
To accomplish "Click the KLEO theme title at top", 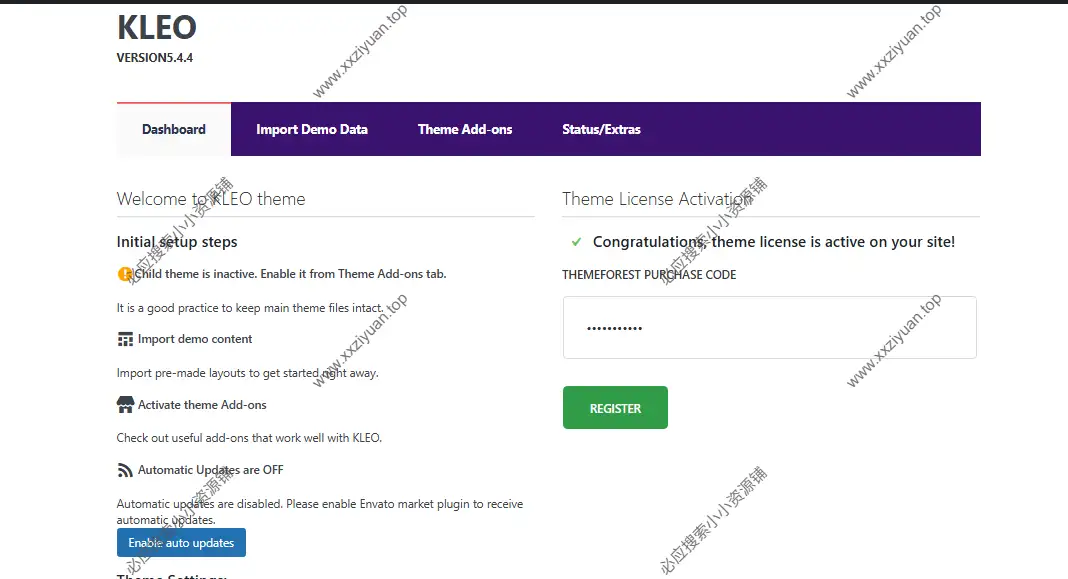I will pos(157,27).
